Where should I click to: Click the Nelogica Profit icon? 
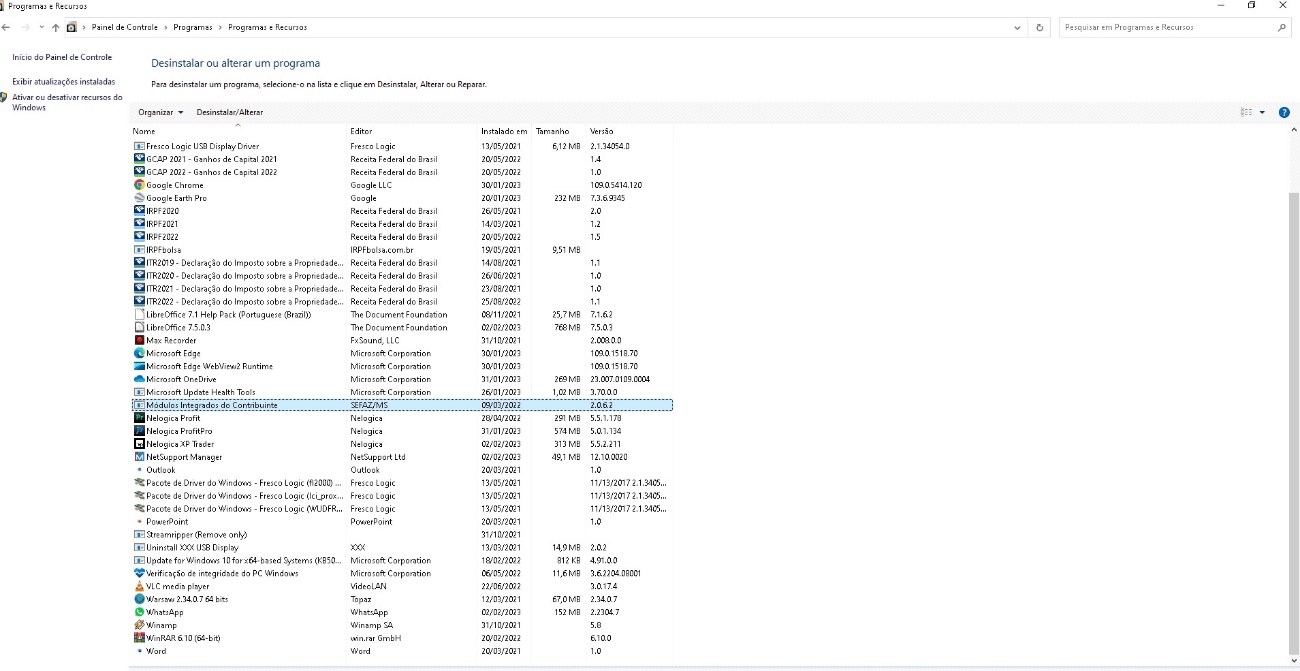click(139, 418)
